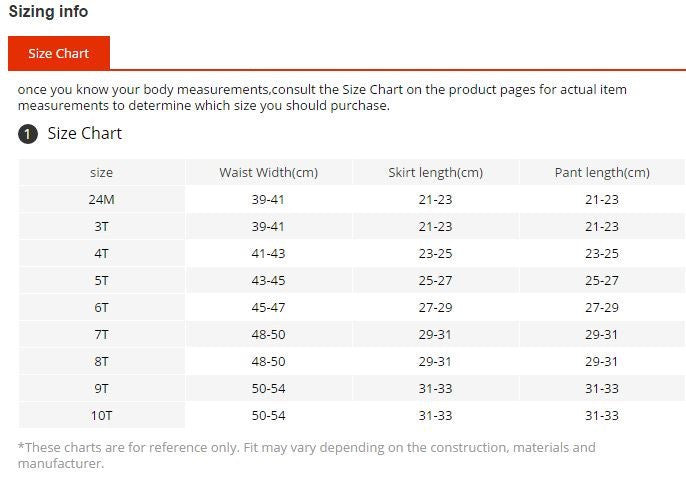Click the 4T size cell
This screenshot has height=485, width=686.
[x=101, y=253]
